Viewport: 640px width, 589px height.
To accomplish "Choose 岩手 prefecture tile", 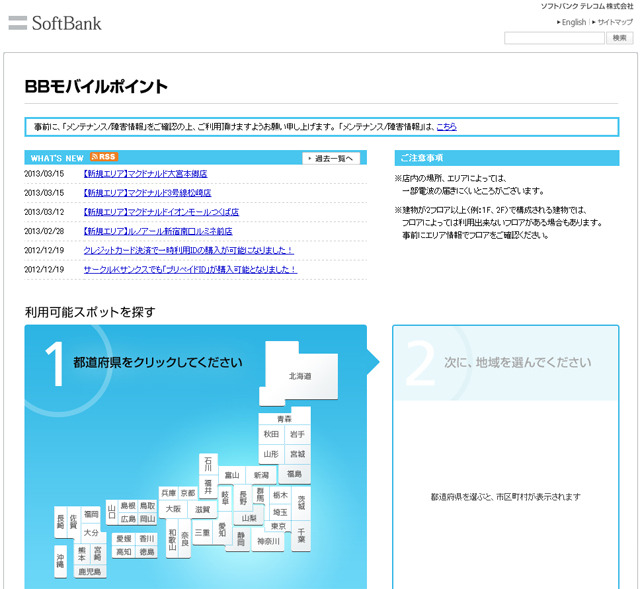I will (297, 434).
